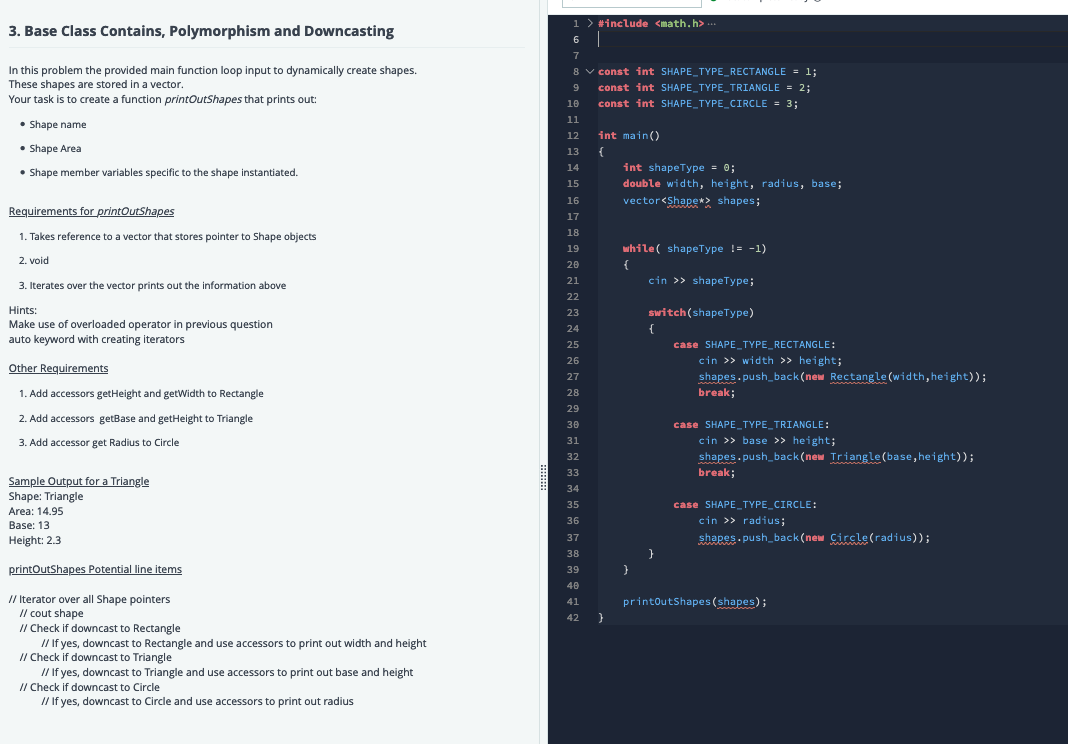Click the 'Height: 2.3' sample output line

coord(35,540)
